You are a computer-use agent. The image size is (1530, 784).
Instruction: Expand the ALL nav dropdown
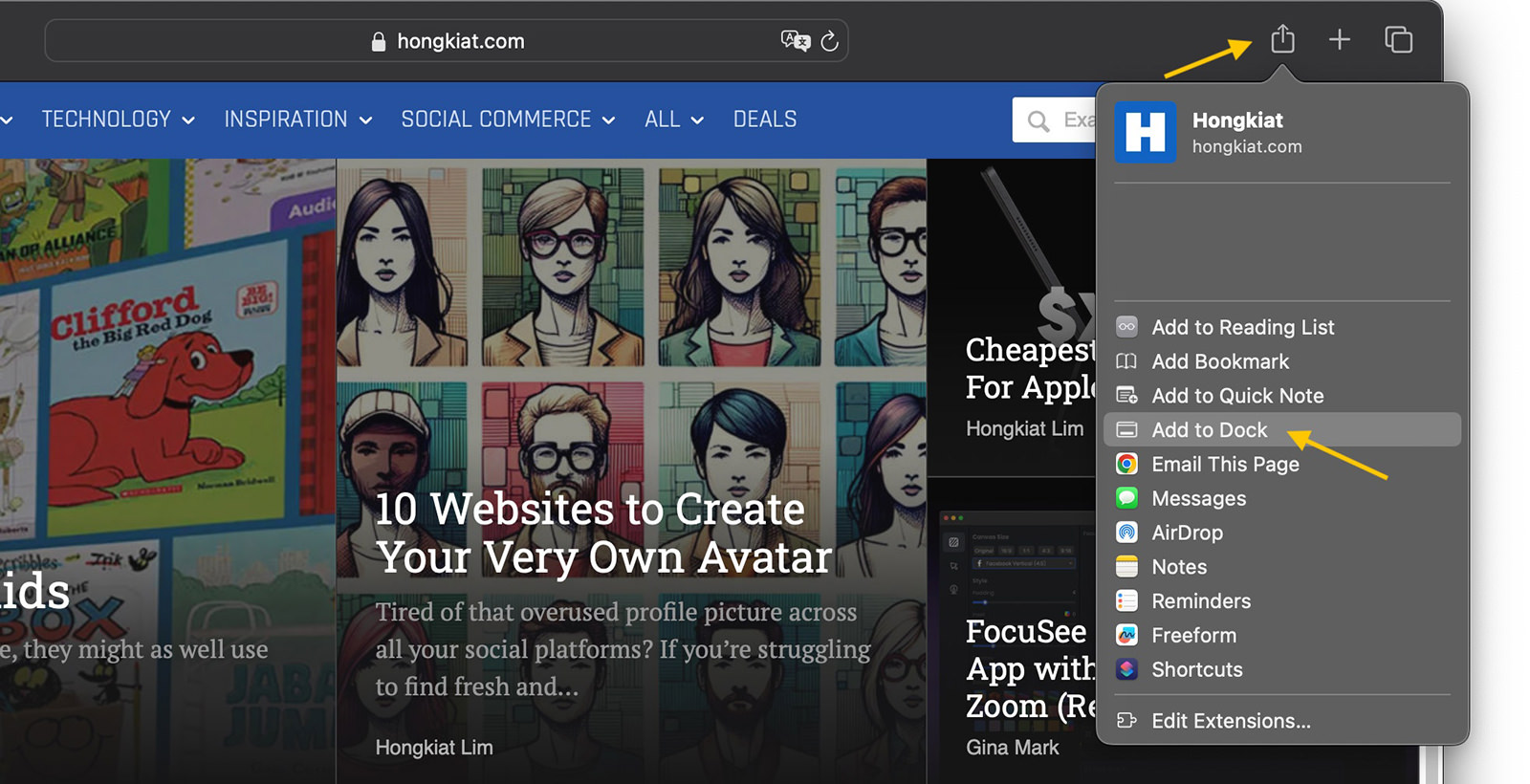(674, 120)
